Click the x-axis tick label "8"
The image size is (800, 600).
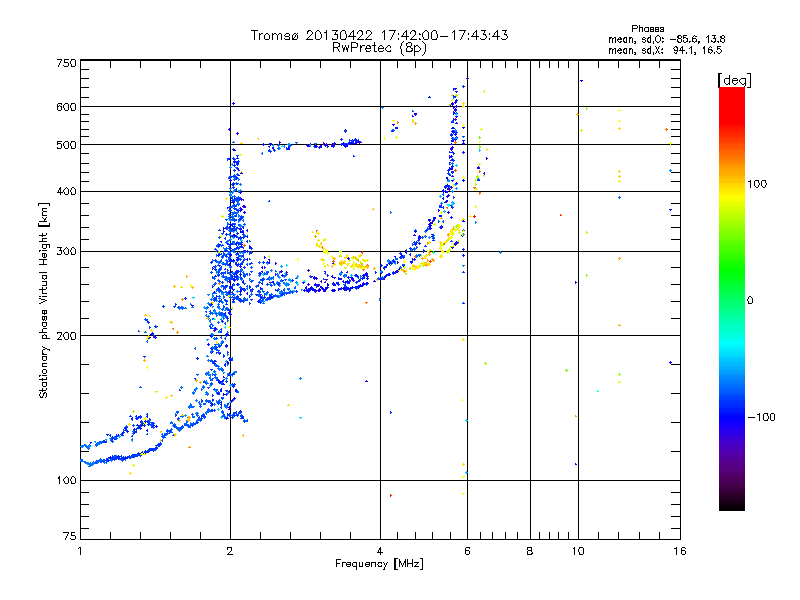point(530,551)
